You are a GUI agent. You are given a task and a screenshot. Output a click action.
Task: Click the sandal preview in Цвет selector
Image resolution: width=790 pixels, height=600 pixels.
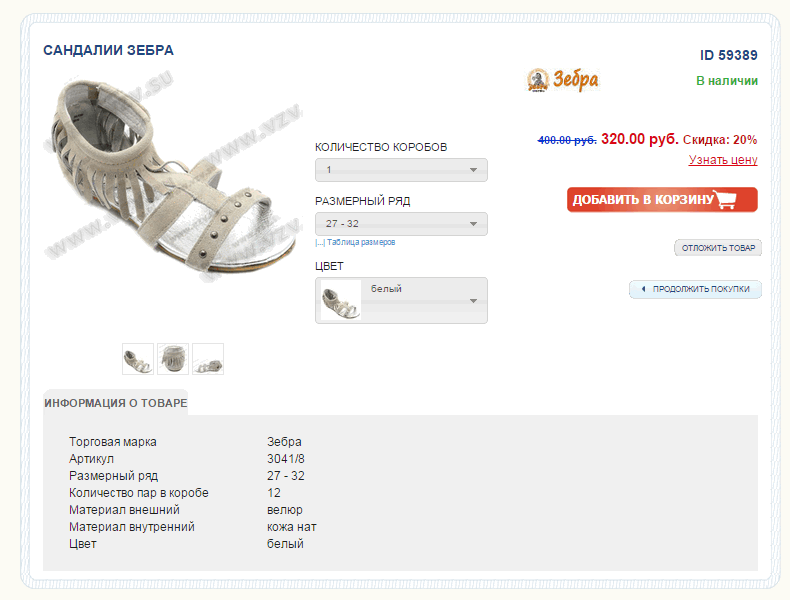(x=341, y=300)
